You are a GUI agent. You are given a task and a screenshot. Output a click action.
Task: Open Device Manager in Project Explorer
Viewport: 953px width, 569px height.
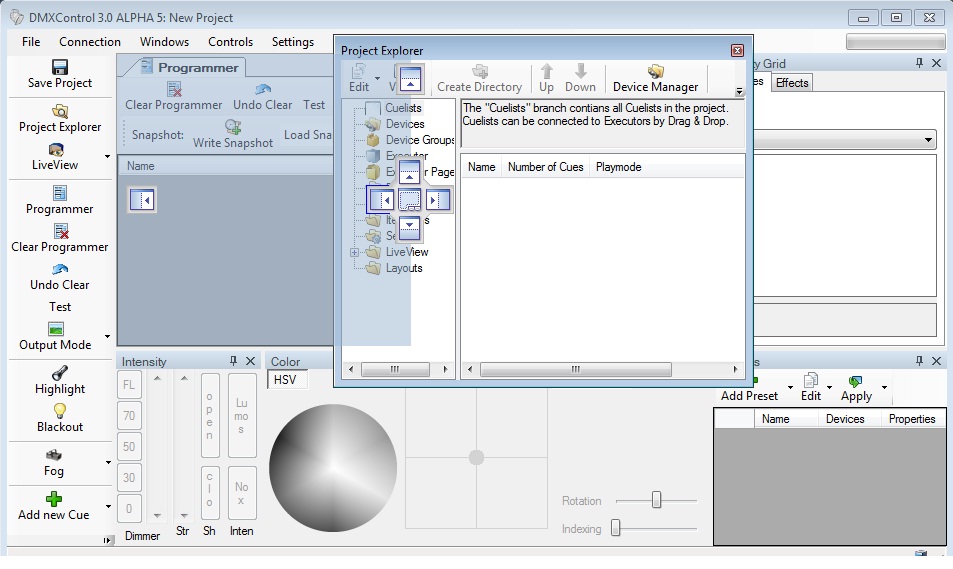(656, 79)
